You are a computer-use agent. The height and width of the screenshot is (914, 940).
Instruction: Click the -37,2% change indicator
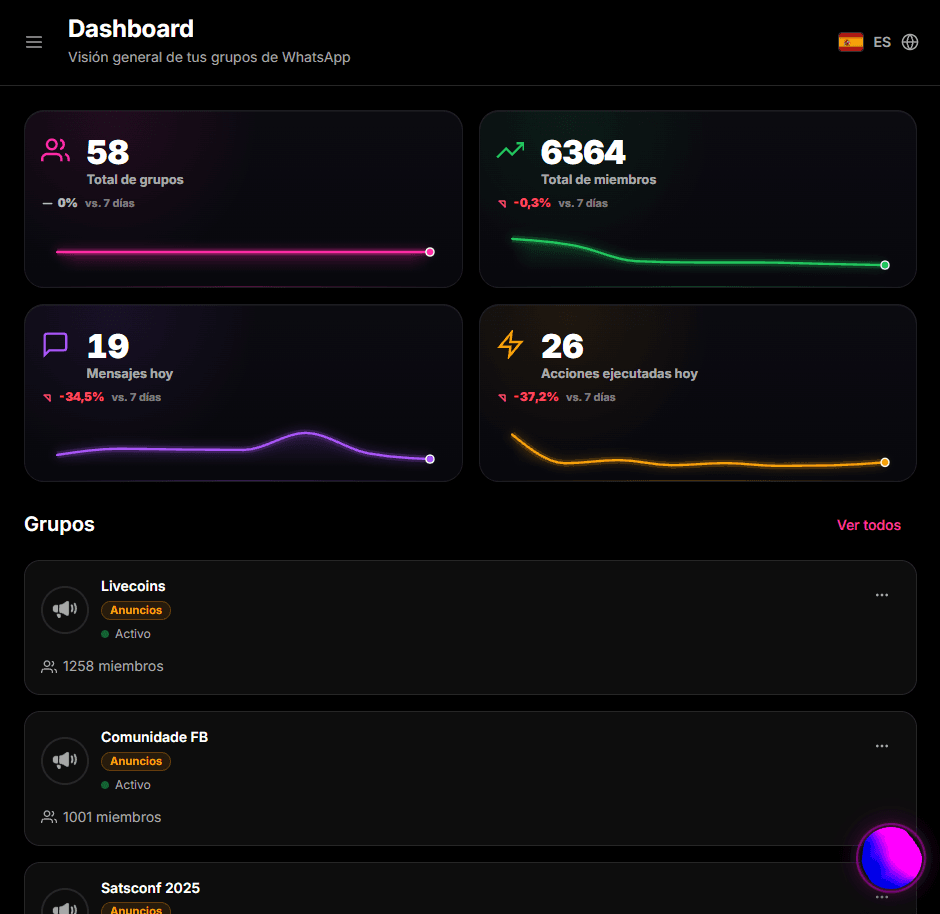tap(536, 397)
